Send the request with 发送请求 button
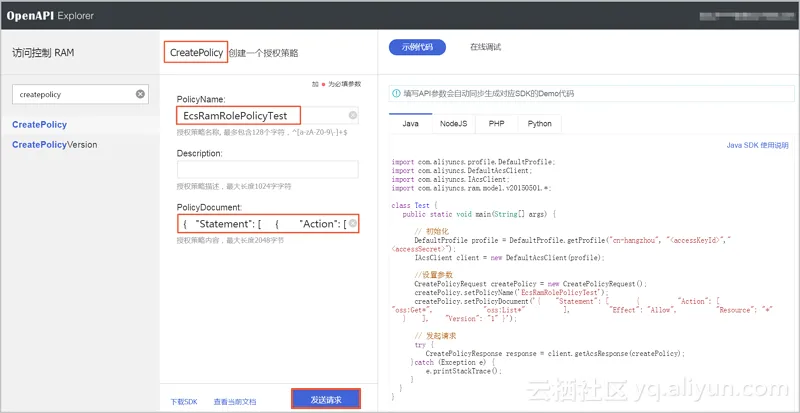Viewport: 800px width, 413px height. coord(326,399)
